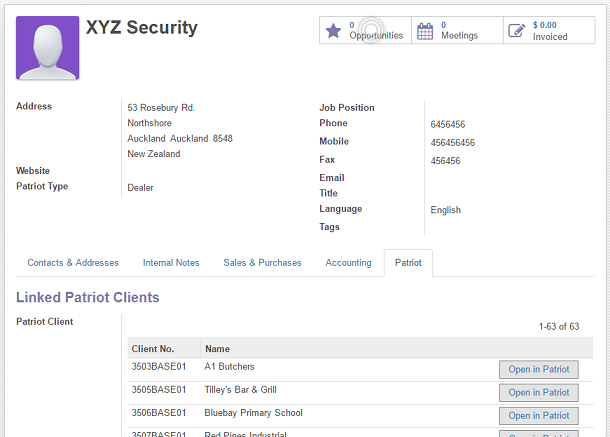The height and width of the screenshot is (437, 610).
Task: Sort by Client No. column header
Action: (x=153, y=349)
